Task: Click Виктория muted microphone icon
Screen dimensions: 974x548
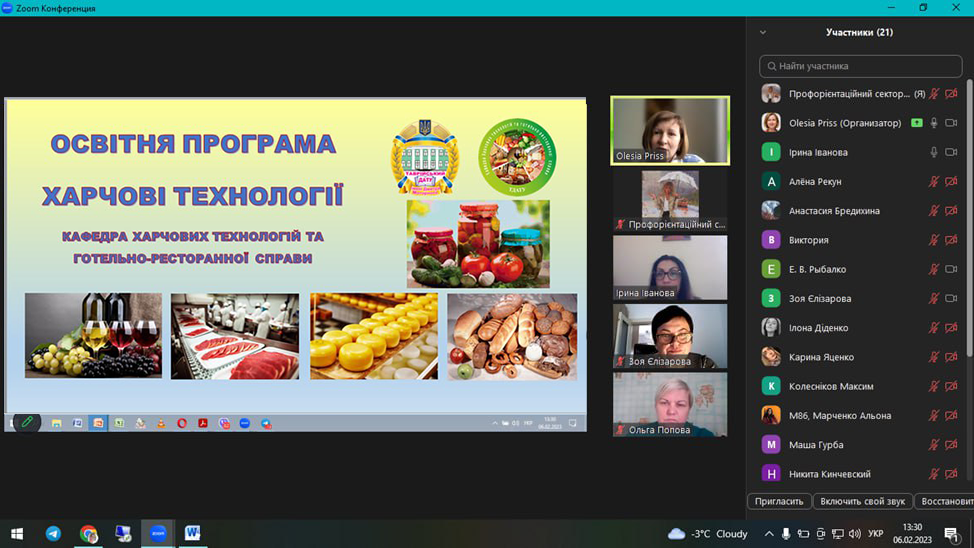Action: 934,240
